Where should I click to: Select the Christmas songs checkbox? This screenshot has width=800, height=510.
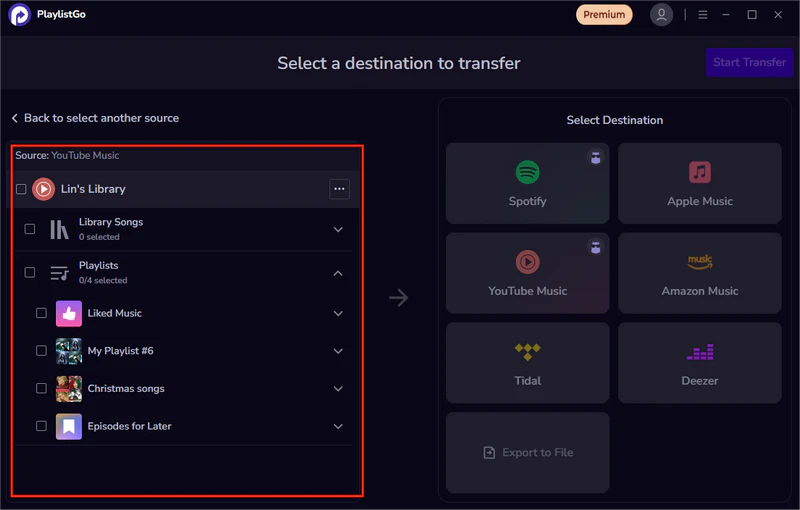41,389
